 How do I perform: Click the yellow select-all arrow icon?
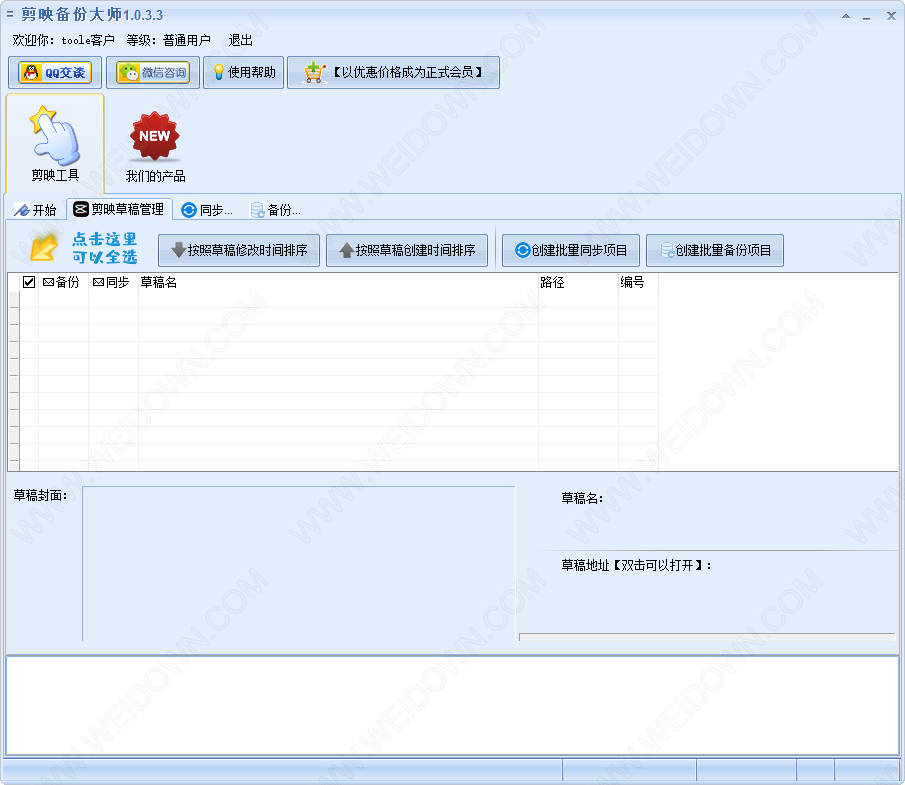point(44,248)
